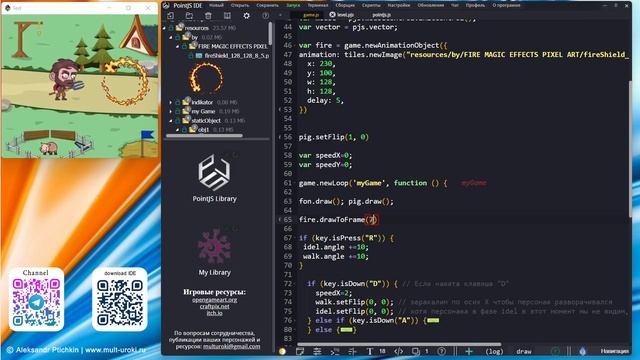Click the resources folder icon in the tree
This screenshot has width=640, height=360.
[180, 27]
